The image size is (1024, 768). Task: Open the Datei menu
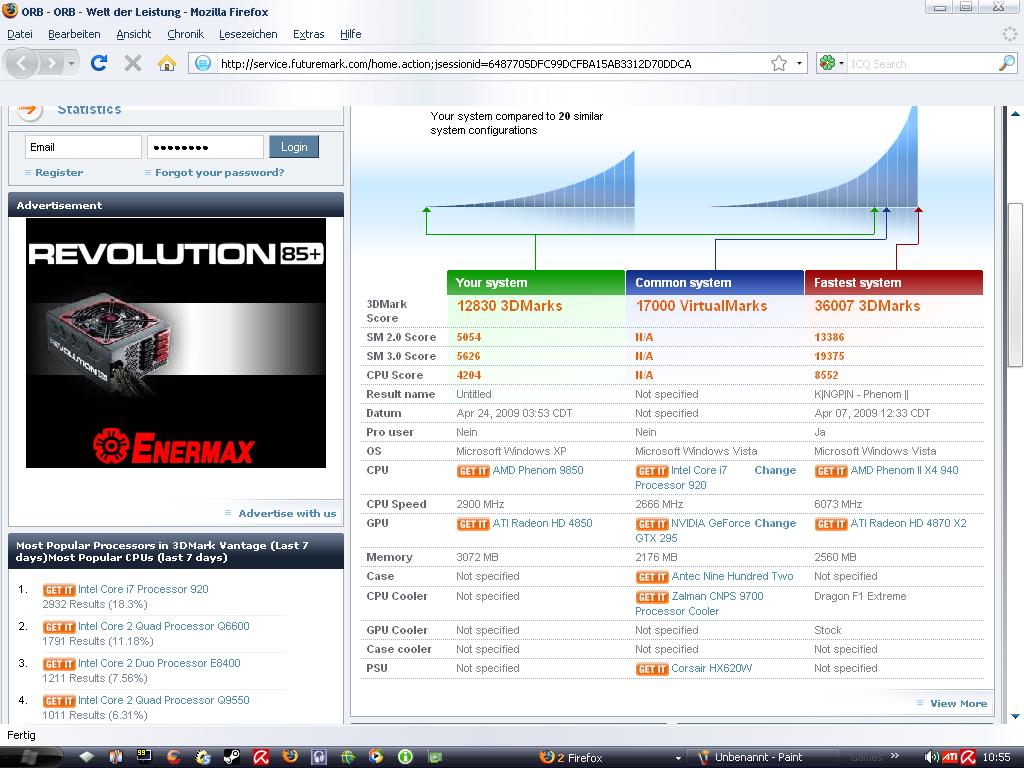tap(20, 34)
